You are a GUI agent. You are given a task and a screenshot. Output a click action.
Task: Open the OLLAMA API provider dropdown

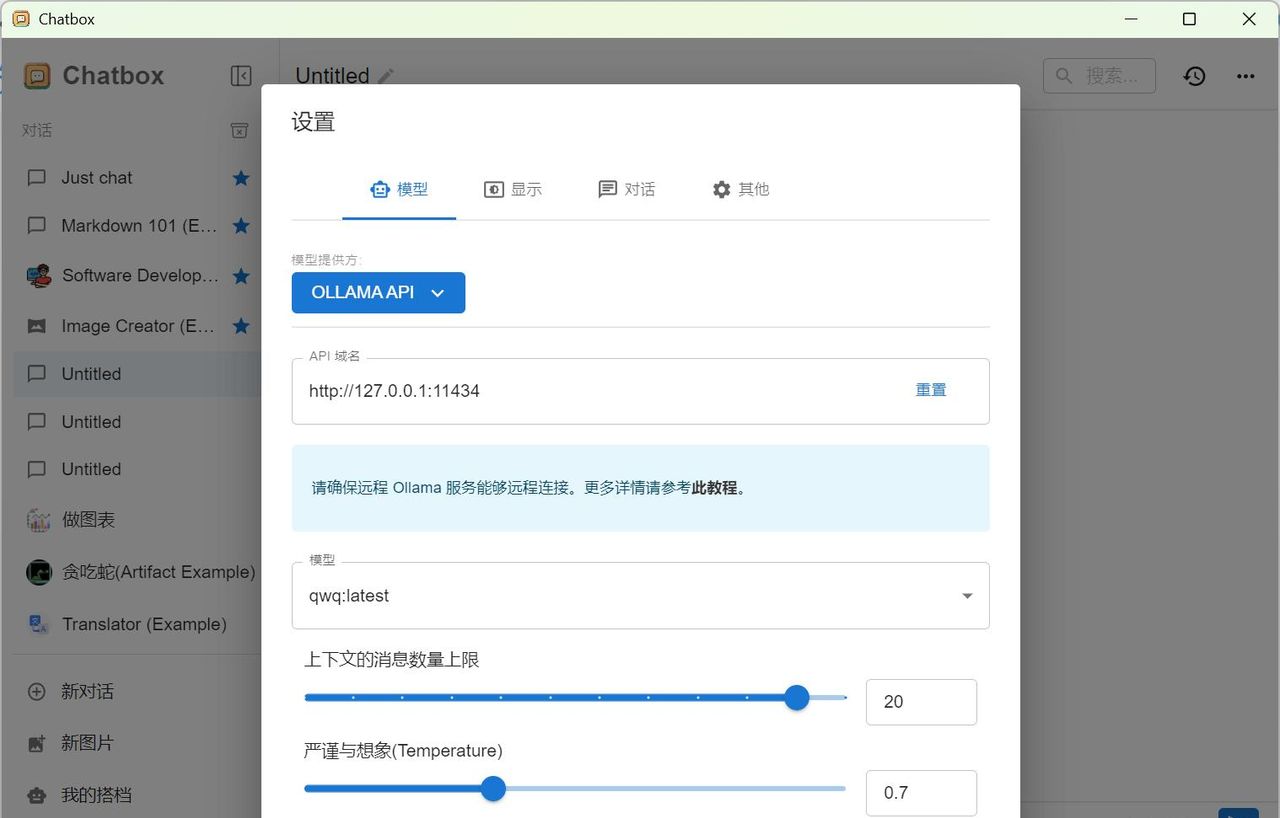pos(378,292)
